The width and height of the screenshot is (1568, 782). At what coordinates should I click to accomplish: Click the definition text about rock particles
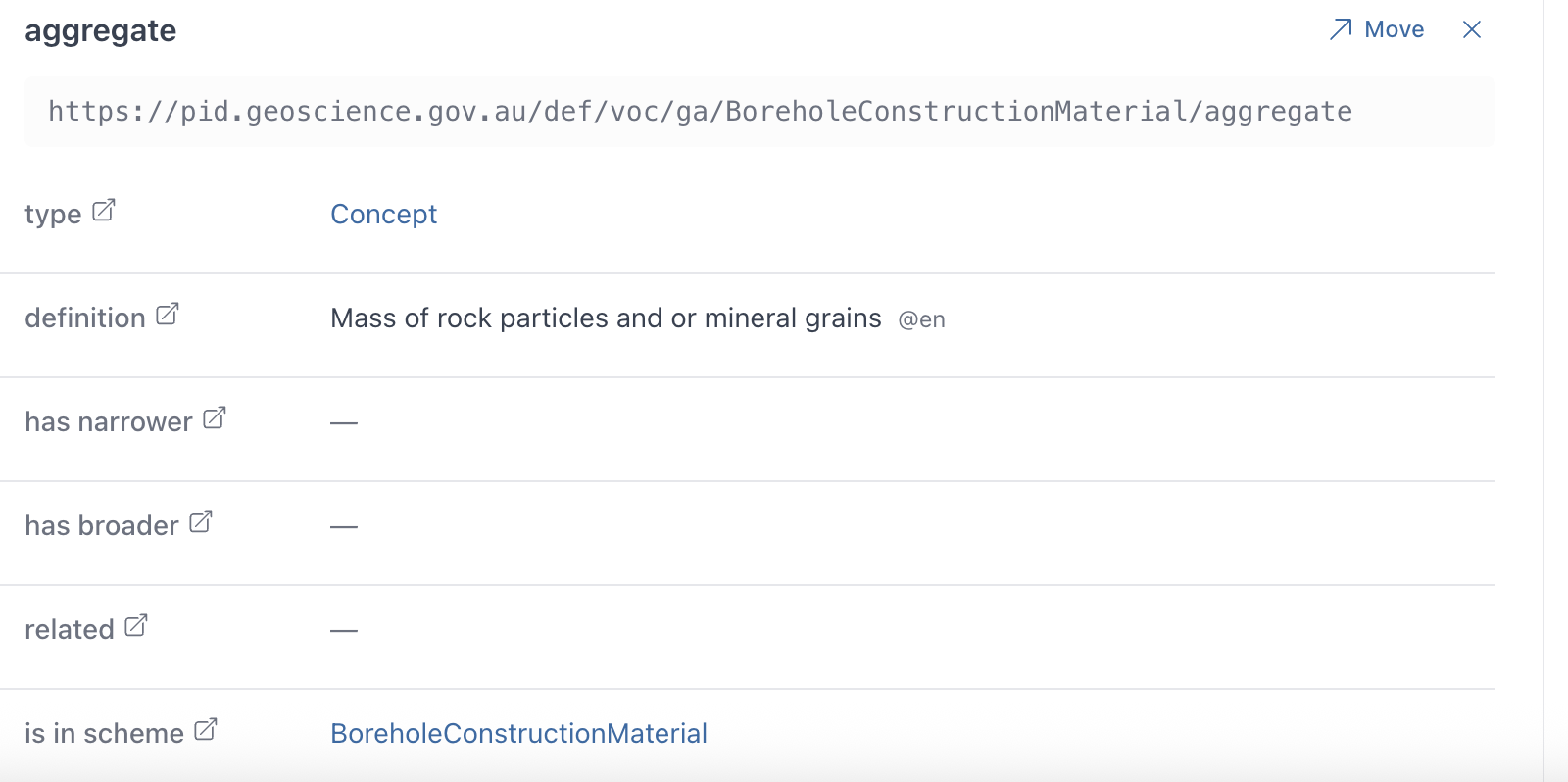[606, 318]
